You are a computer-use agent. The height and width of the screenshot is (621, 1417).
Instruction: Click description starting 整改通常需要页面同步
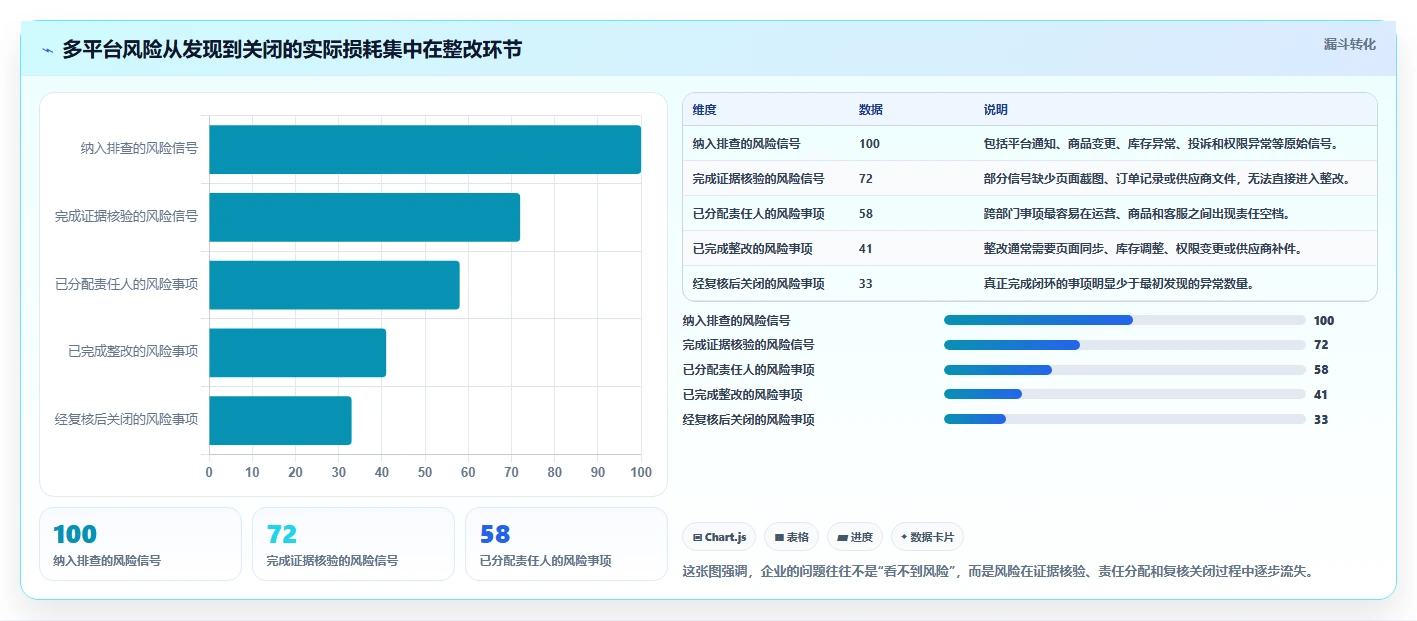tap(1143, 249)
